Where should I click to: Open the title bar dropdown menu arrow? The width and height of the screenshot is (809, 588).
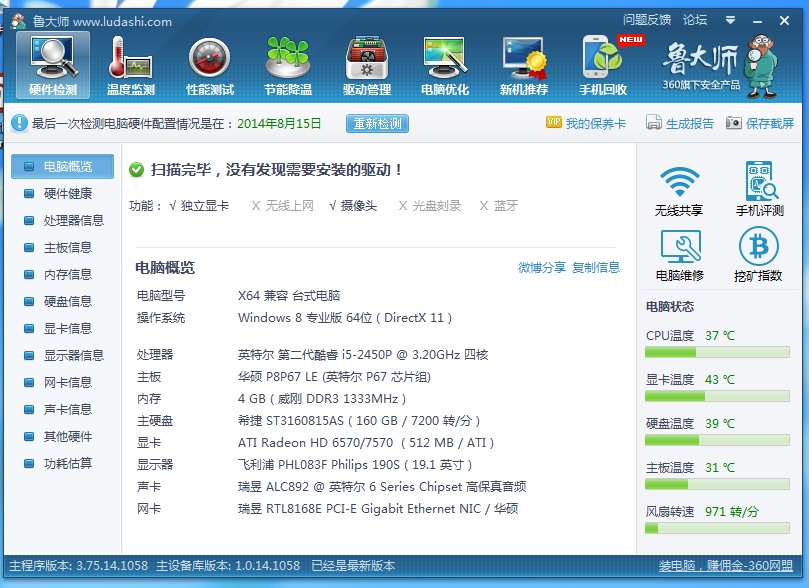pyautogui.click(x=730, y=21)
